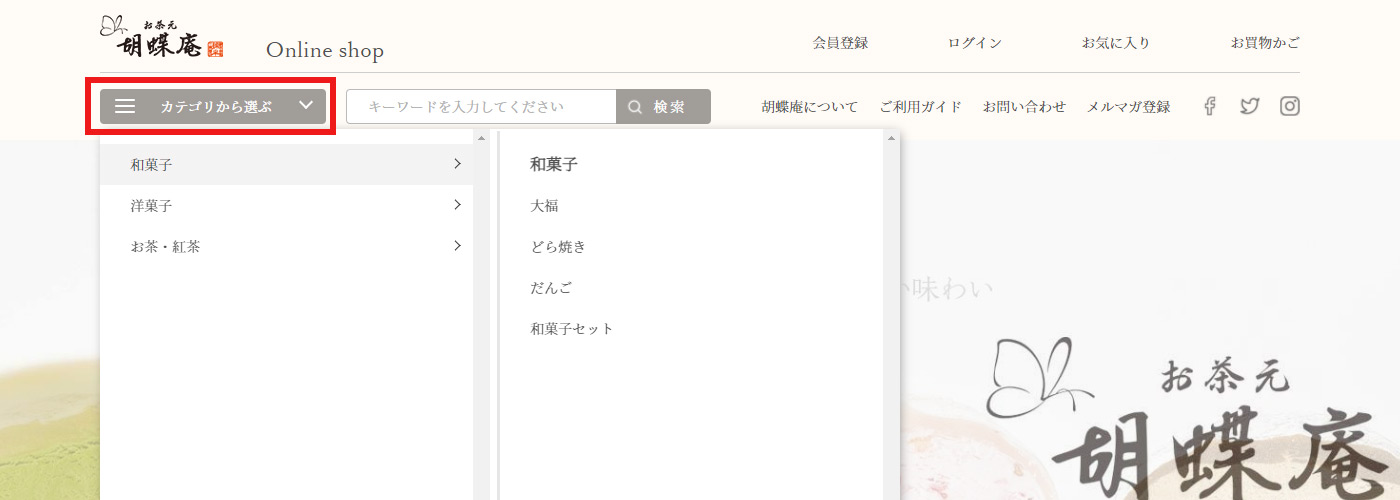
Task: Select お茶・紅茶 in the category list
Action: [x=286, y=246]
